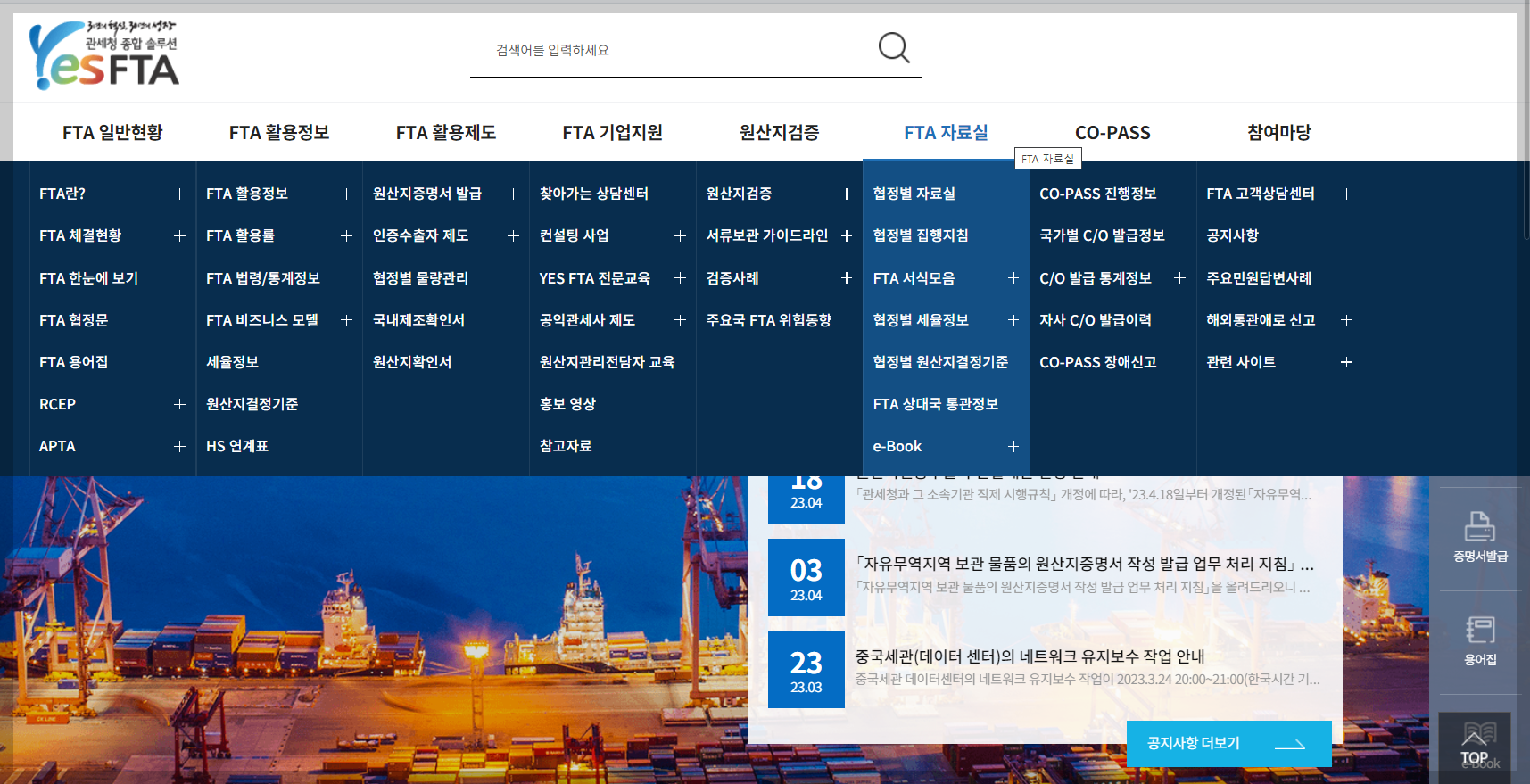The image size is (1530, 784).
Task: Open 원산지결정기준 submenu link
Action: coord(252,404)
